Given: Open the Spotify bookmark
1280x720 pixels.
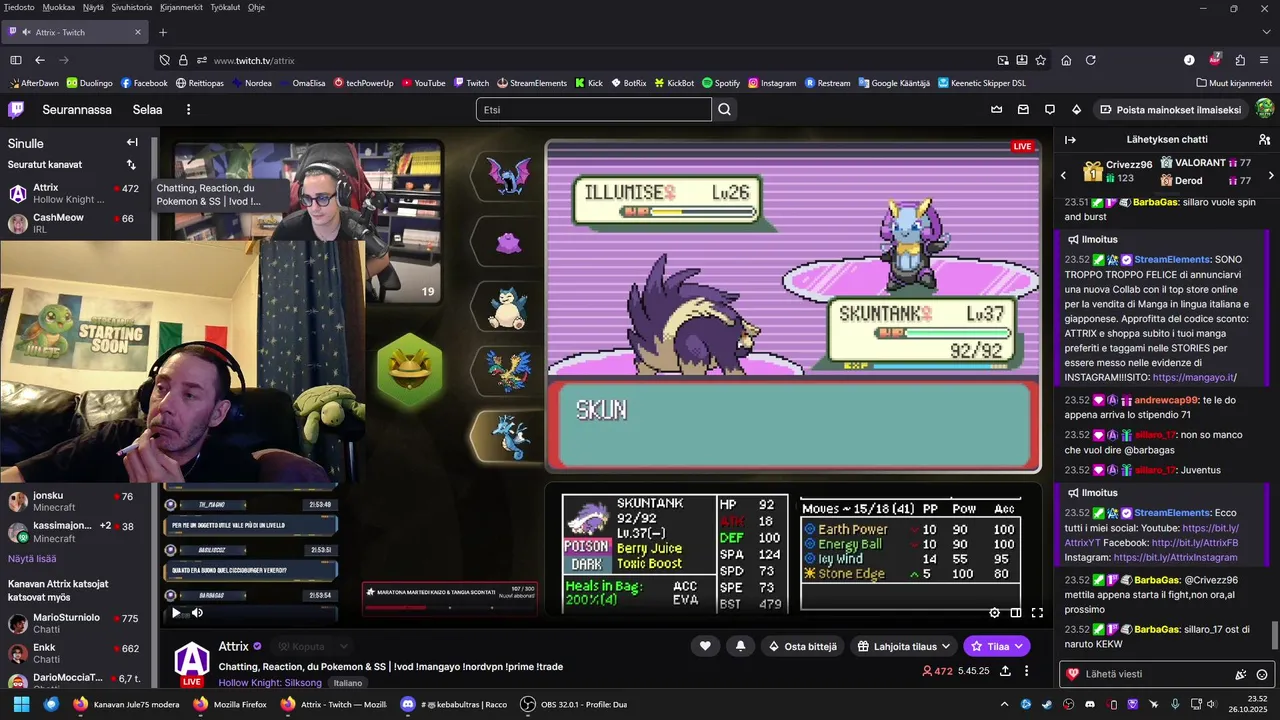Looking at the screenshot, I should [x=721, y=83].
